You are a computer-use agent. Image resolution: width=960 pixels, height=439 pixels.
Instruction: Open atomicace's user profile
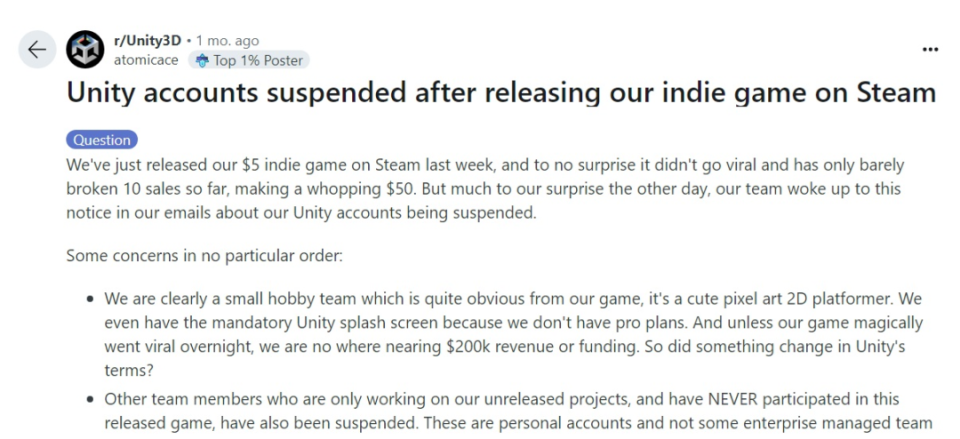(146, 60)
